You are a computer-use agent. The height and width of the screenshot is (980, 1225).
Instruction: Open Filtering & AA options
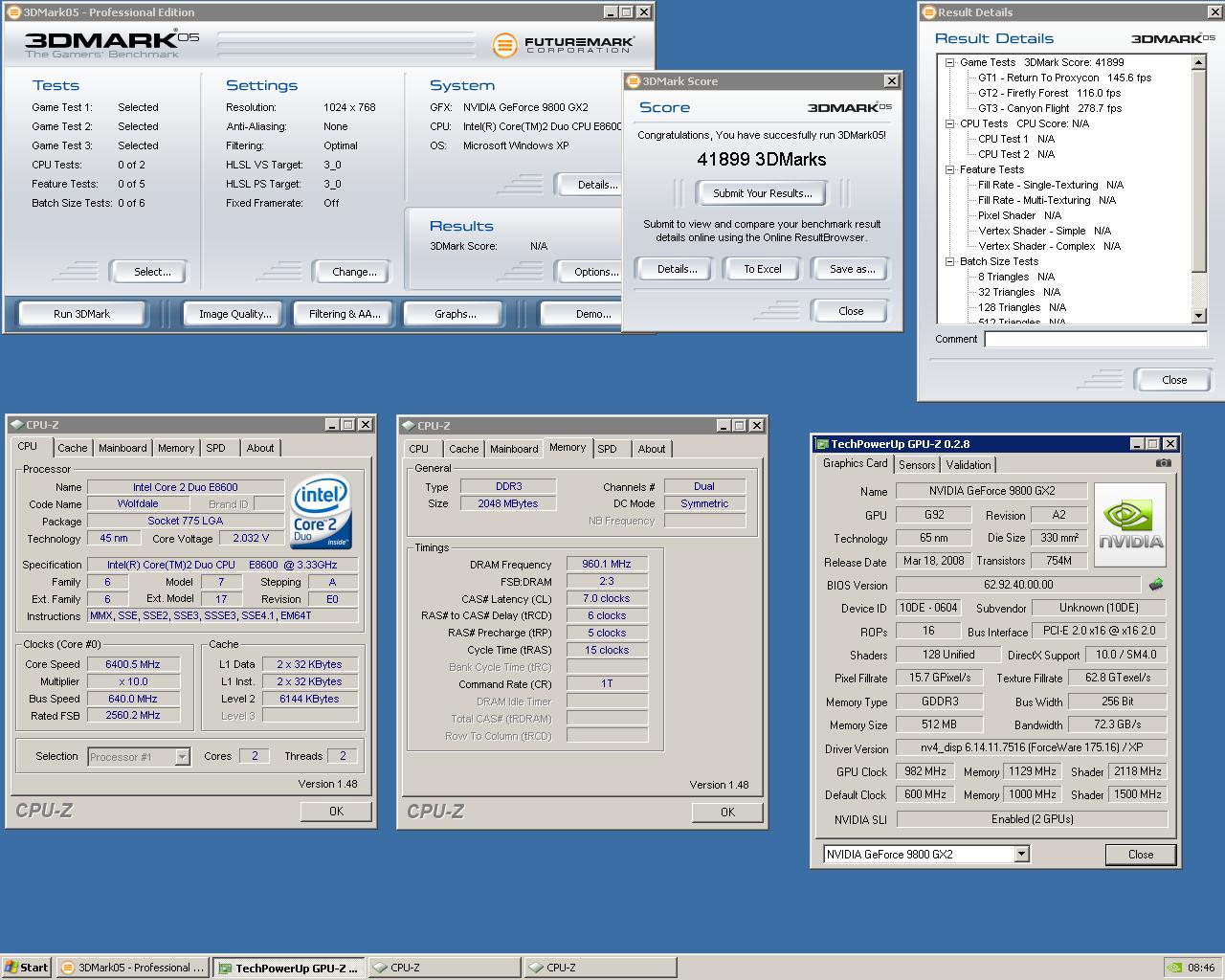coord(345,314)
